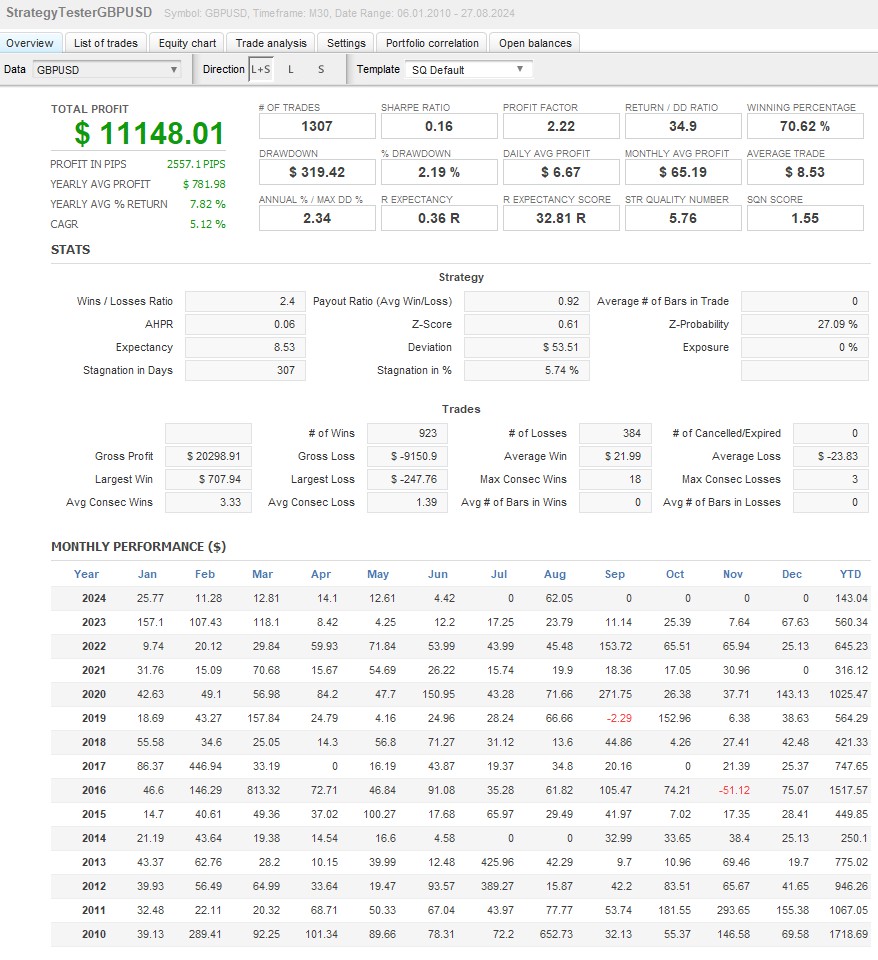The width and height of the screenshot is (878, 960).
Task: Click the Largest Loss field $ -247.76
Action: (407, 479)
